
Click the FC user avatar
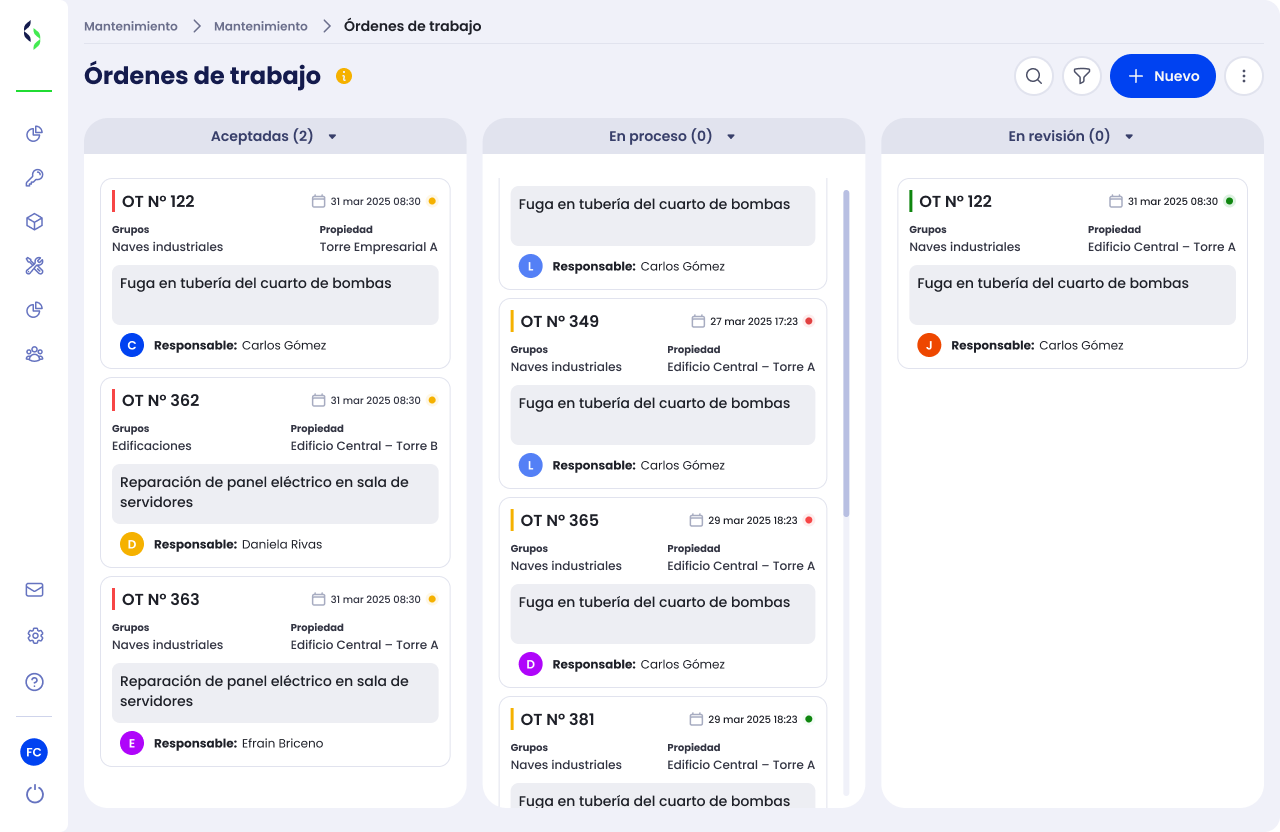[x=34, y=752]
